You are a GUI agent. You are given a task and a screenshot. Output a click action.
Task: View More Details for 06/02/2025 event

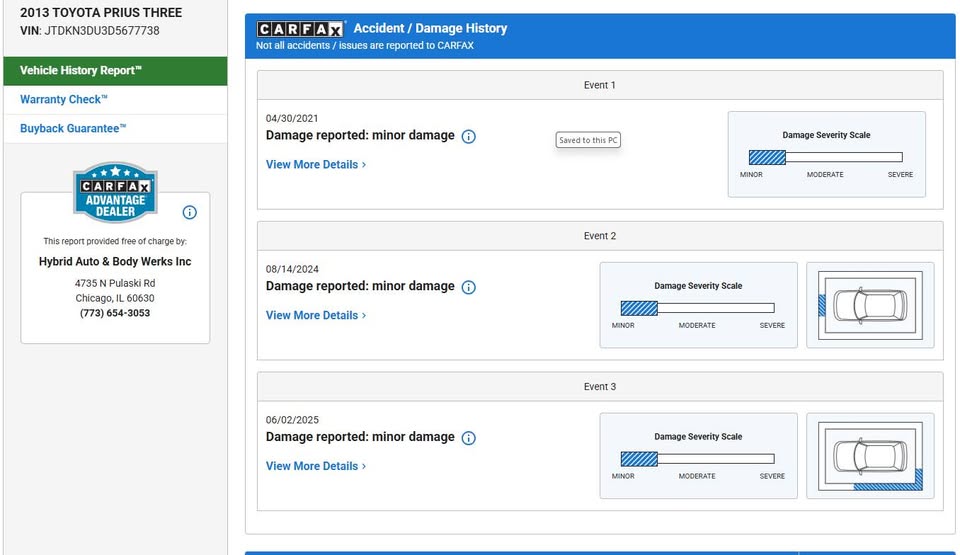316,466
